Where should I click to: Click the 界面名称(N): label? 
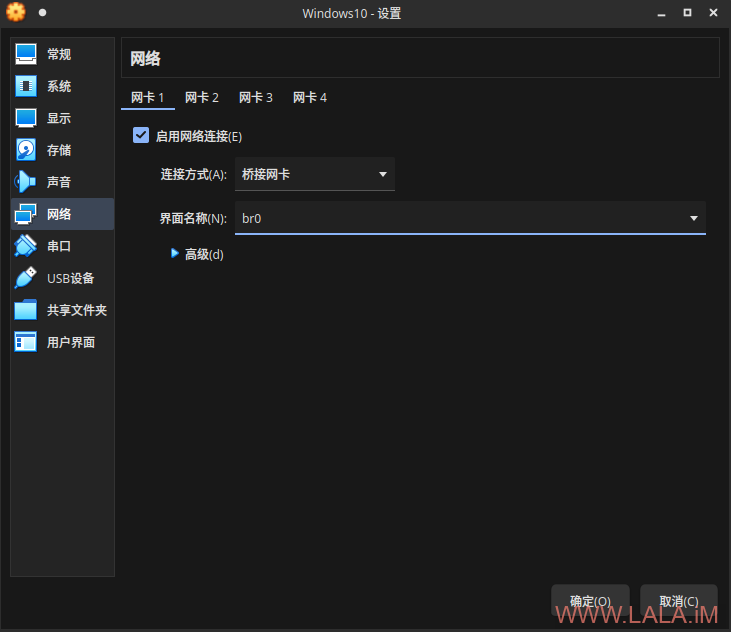click(193, 219)
